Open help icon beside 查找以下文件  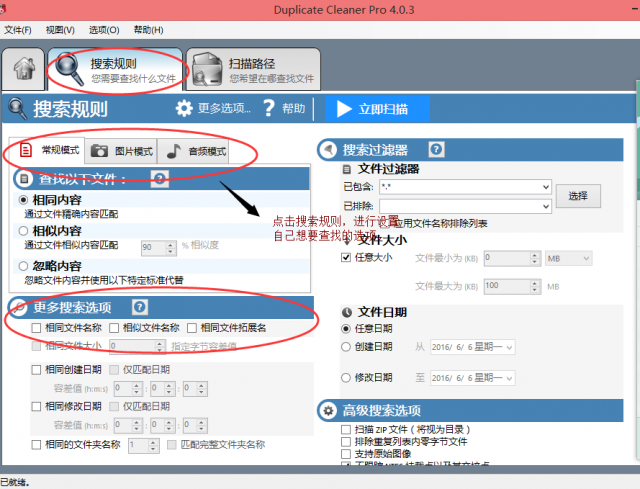tap(160, 178)
